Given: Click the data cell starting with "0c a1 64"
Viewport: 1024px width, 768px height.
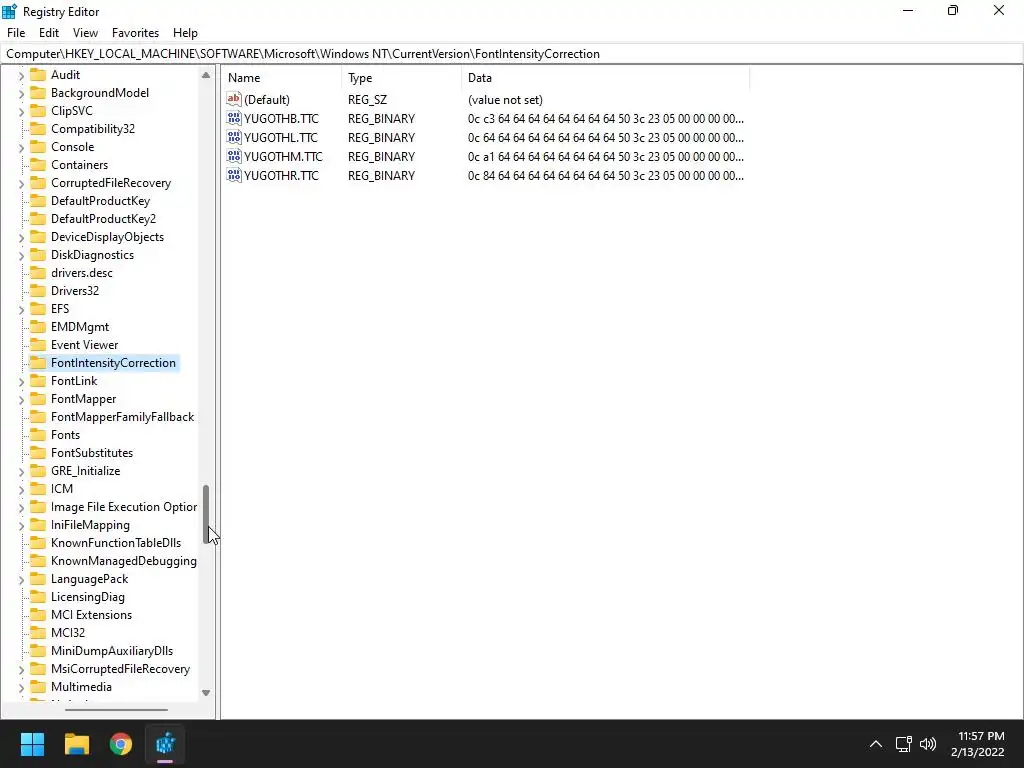Looking at the screenshot, I should (605, 157).
